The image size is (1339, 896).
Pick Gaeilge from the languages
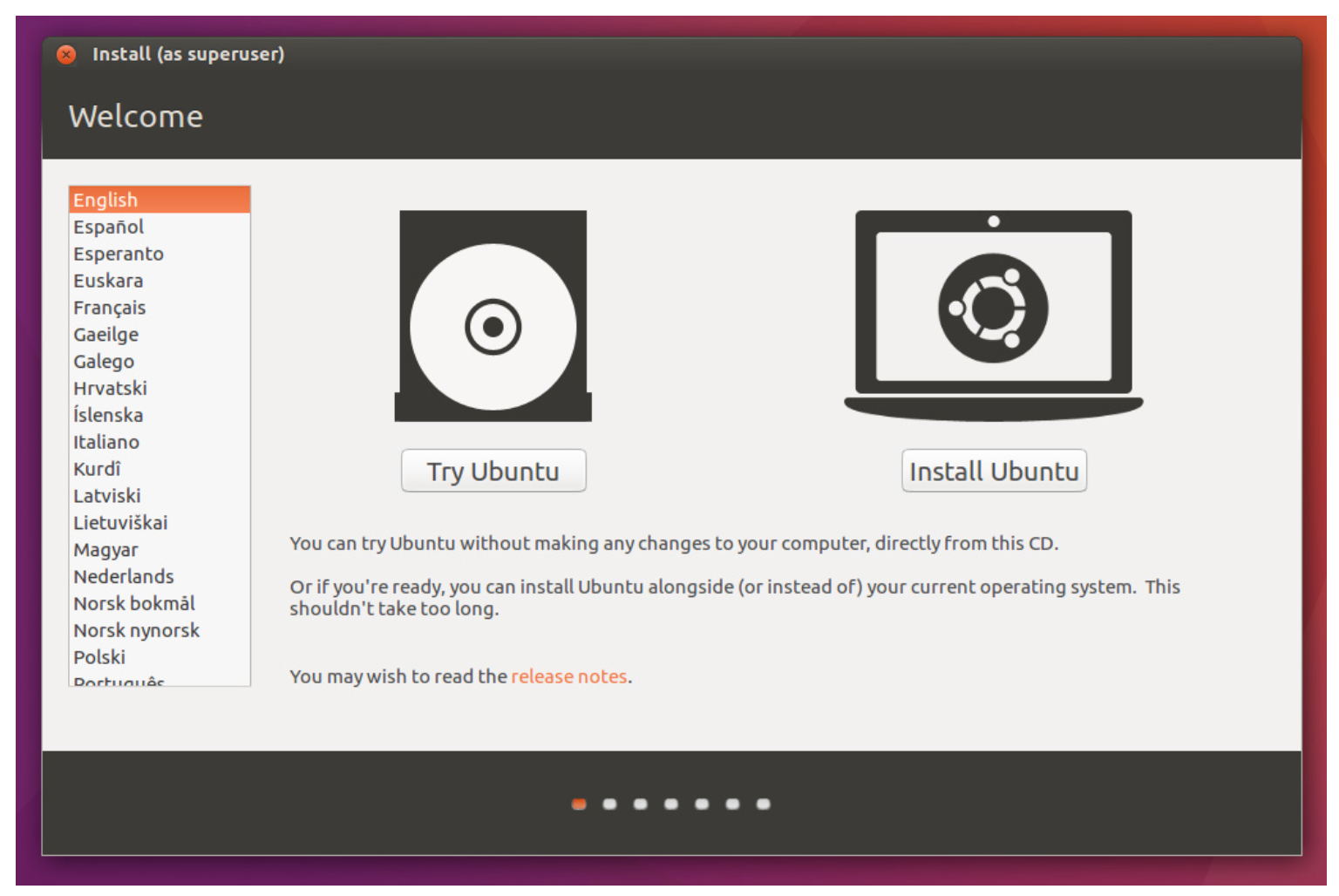pyautogui.click(x=160, y=335)
